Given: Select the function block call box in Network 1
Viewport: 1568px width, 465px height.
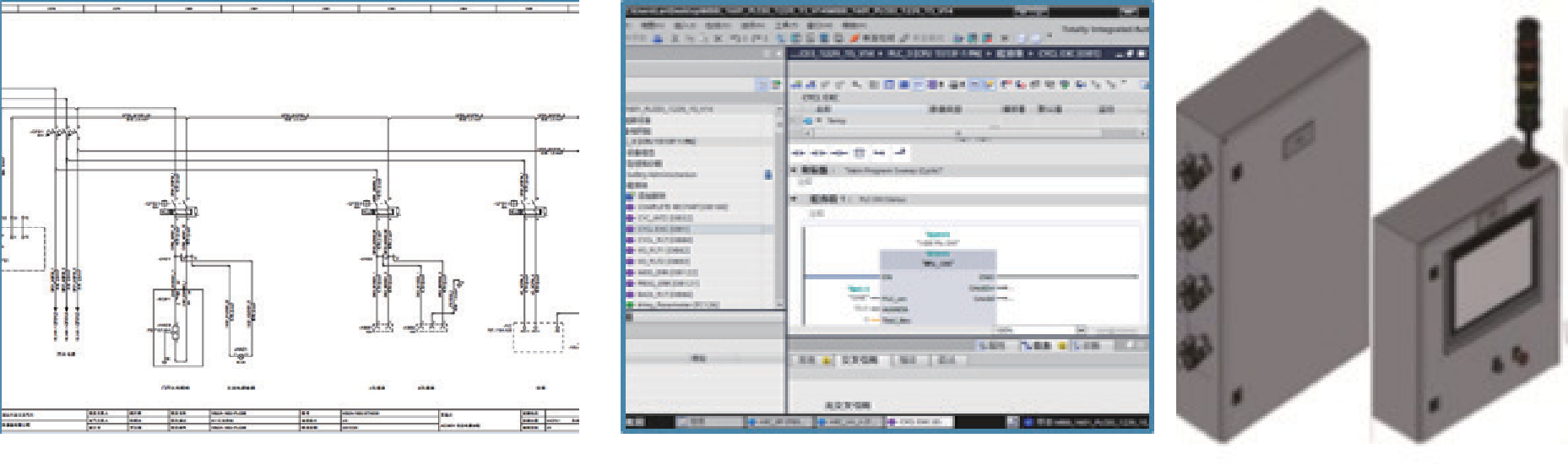Looking at the screenshot, I should pos(937,287).
